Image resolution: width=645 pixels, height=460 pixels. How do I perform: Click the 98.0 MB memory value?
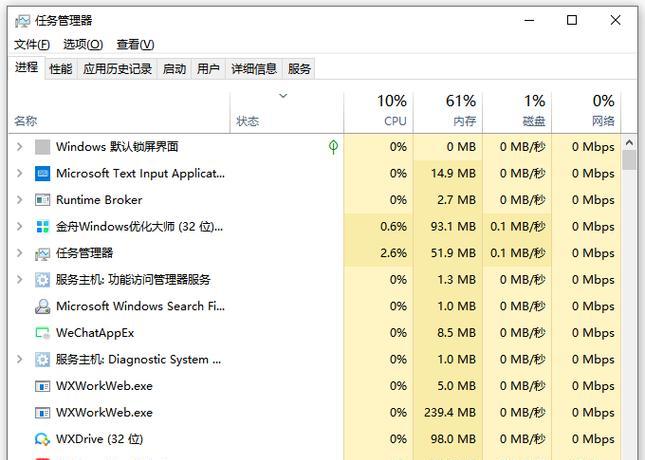pos(453,439)
